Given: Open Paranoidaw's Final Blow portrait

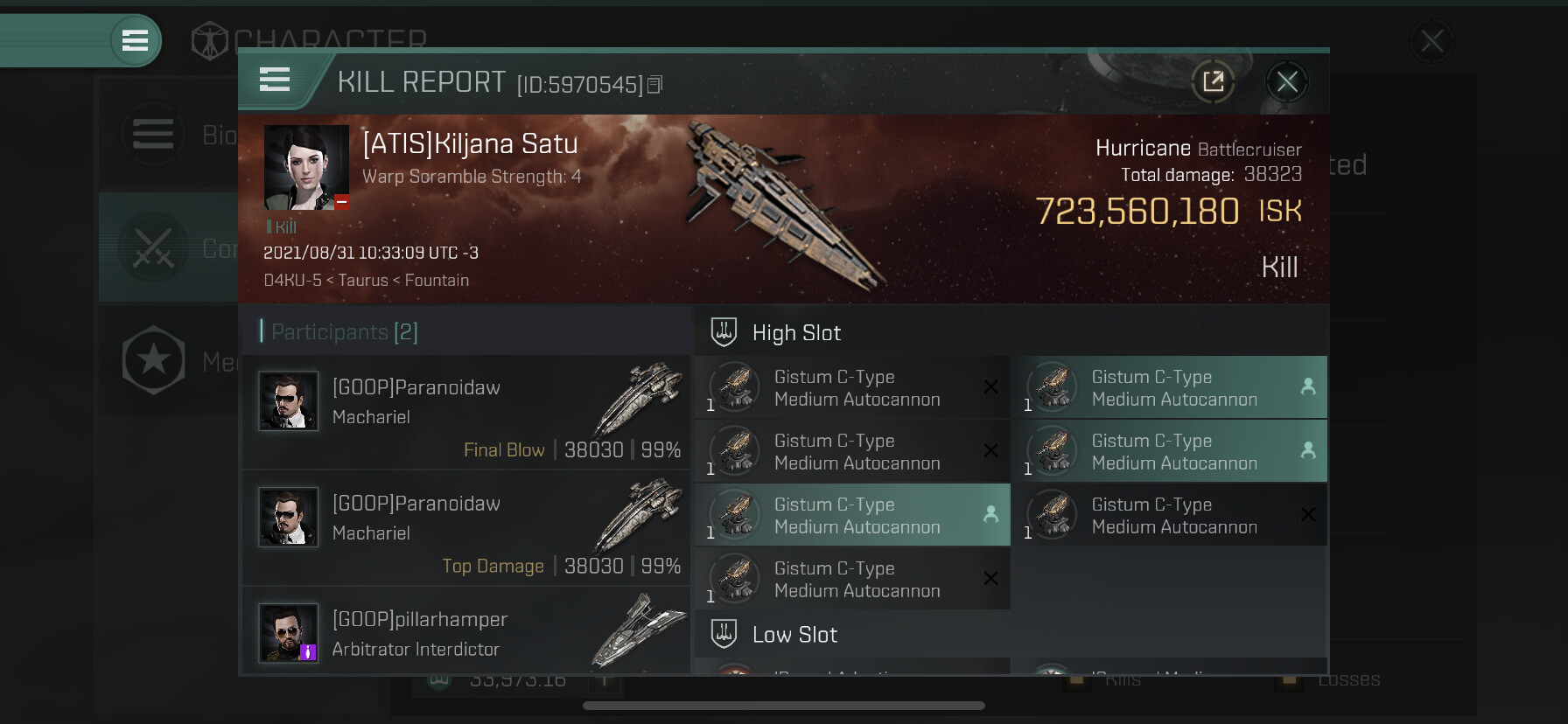Looking at the screenshot, I should [289, 401].
